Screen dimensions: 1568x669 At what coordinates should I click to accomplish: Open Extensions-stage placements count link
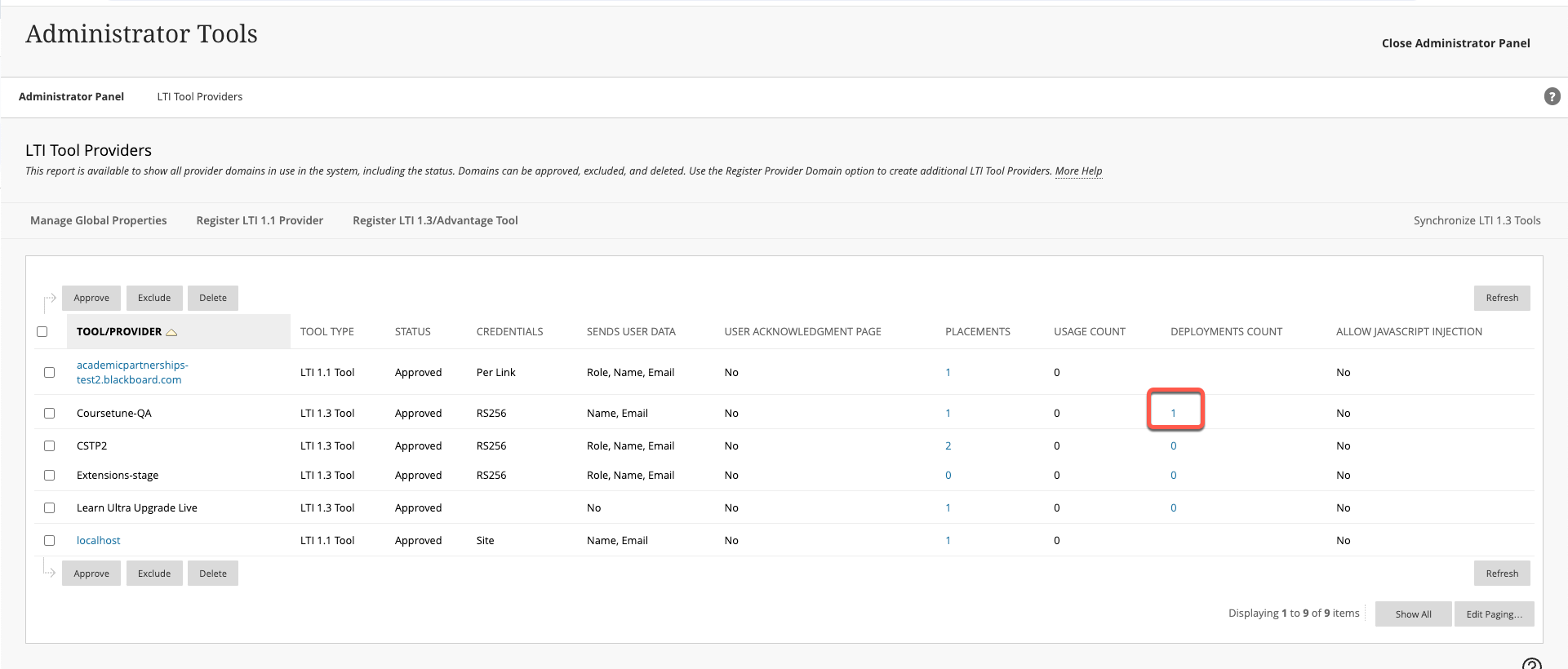[x=948, y=475]
